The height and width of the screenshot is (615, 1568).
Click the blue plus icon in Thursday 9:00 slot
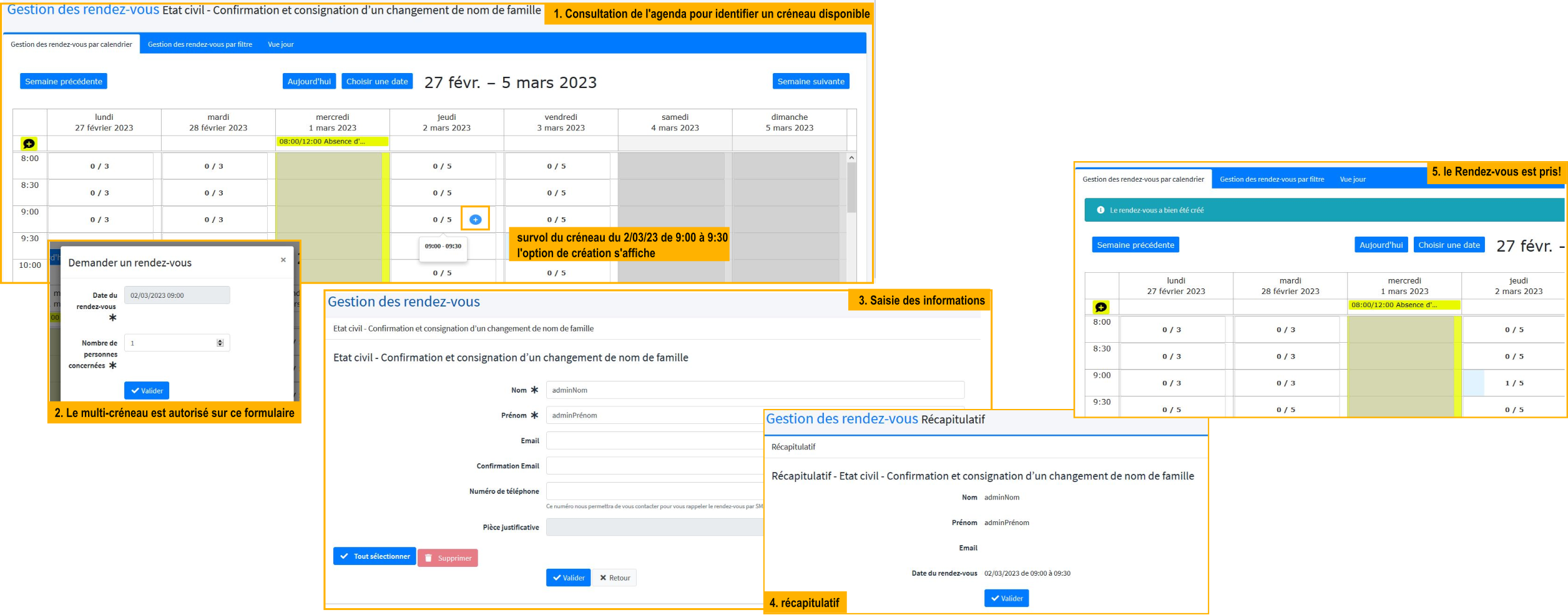click(x=475, y=219)
